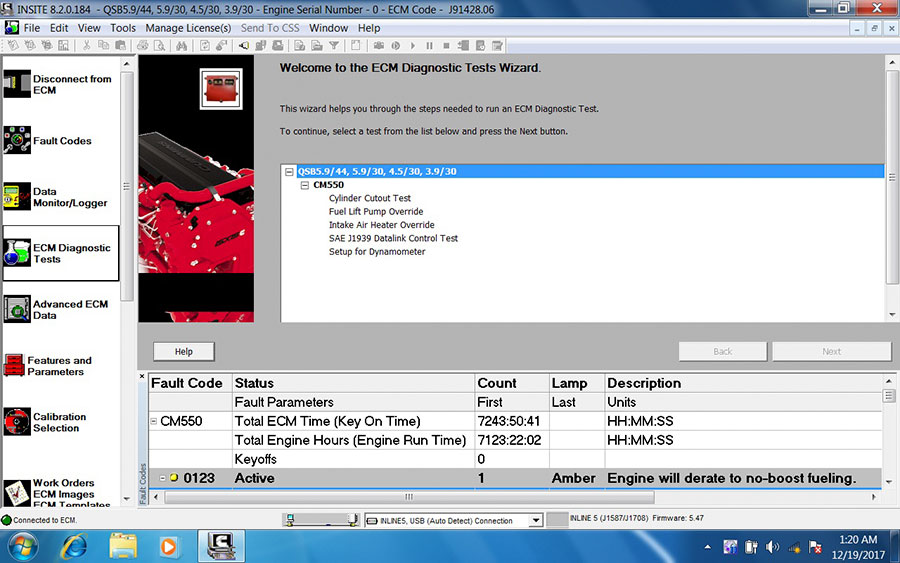This screenshot has width=900, height=563.
Task: Open the Manage License(s) menu
Action: (188, 28)
